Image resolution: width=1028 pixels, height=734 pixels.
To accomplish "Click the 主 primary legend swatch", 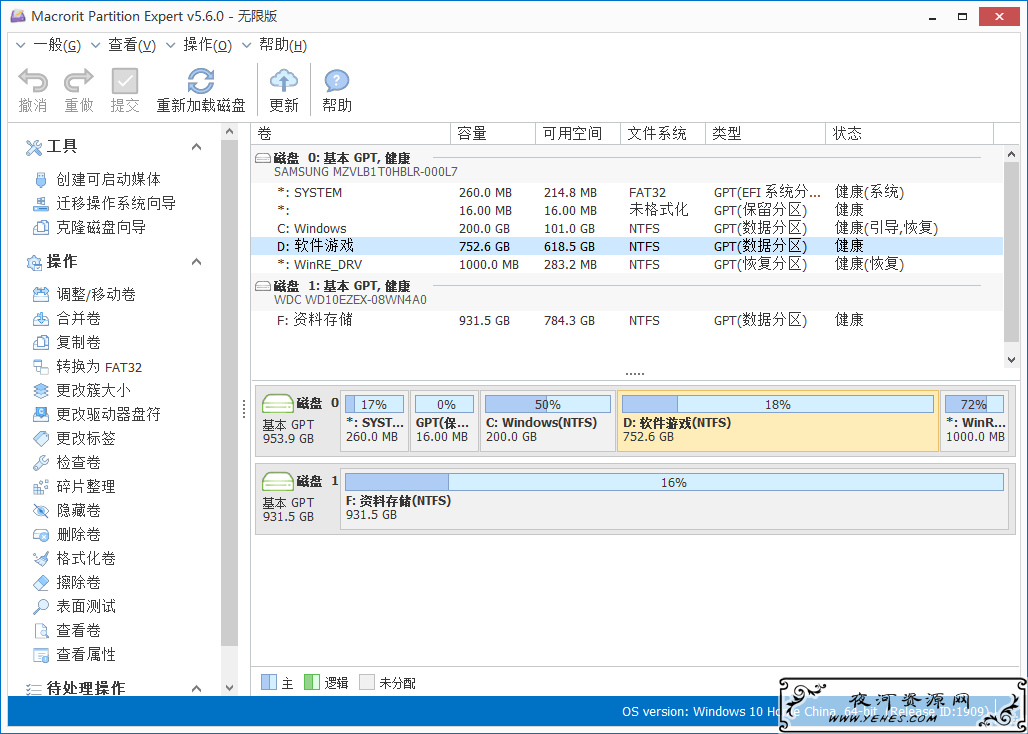I will pyautogui.click(x=269, y=682).
